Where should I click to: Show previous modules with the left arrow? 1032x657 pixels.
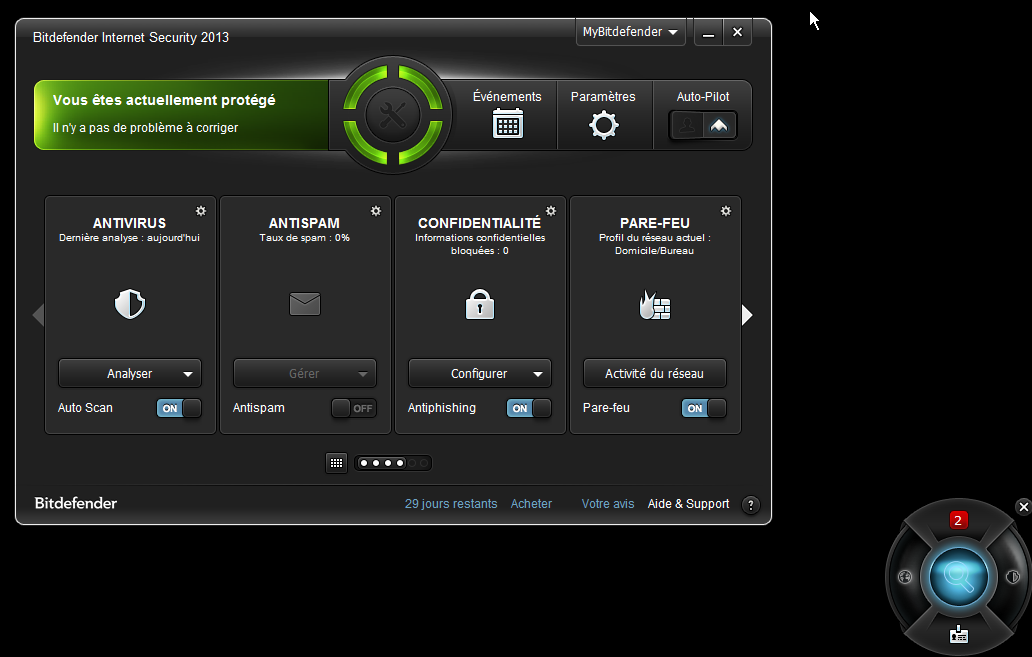(38, 315)
